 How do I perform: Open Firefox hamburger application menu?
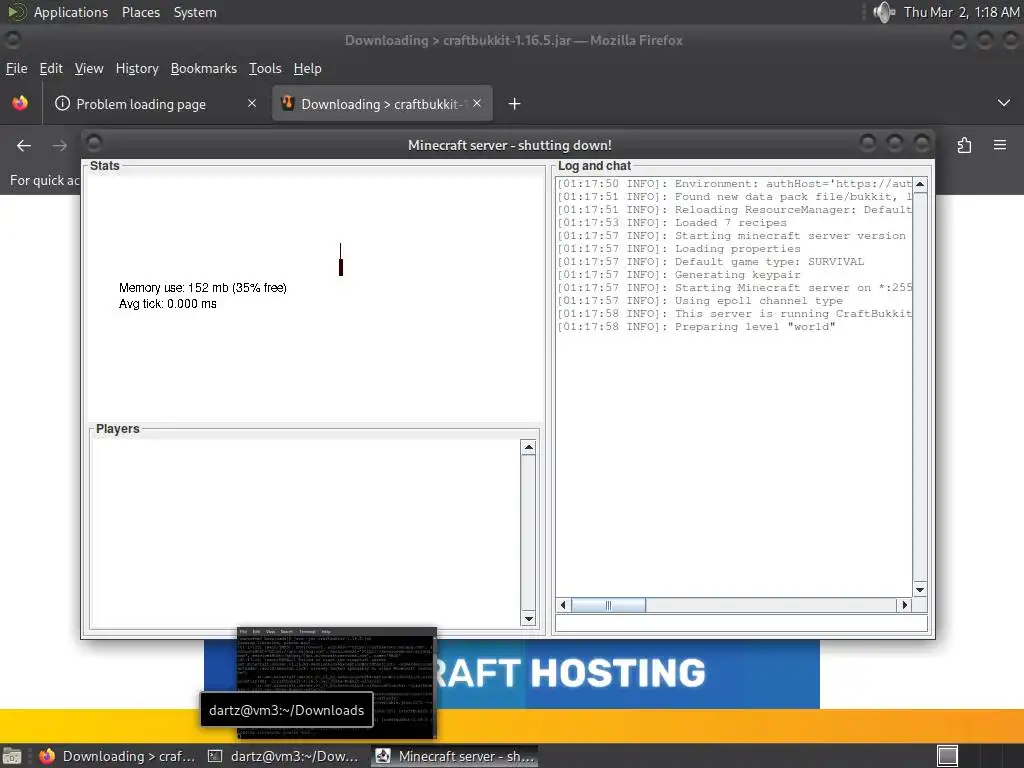click(1000, 145)
